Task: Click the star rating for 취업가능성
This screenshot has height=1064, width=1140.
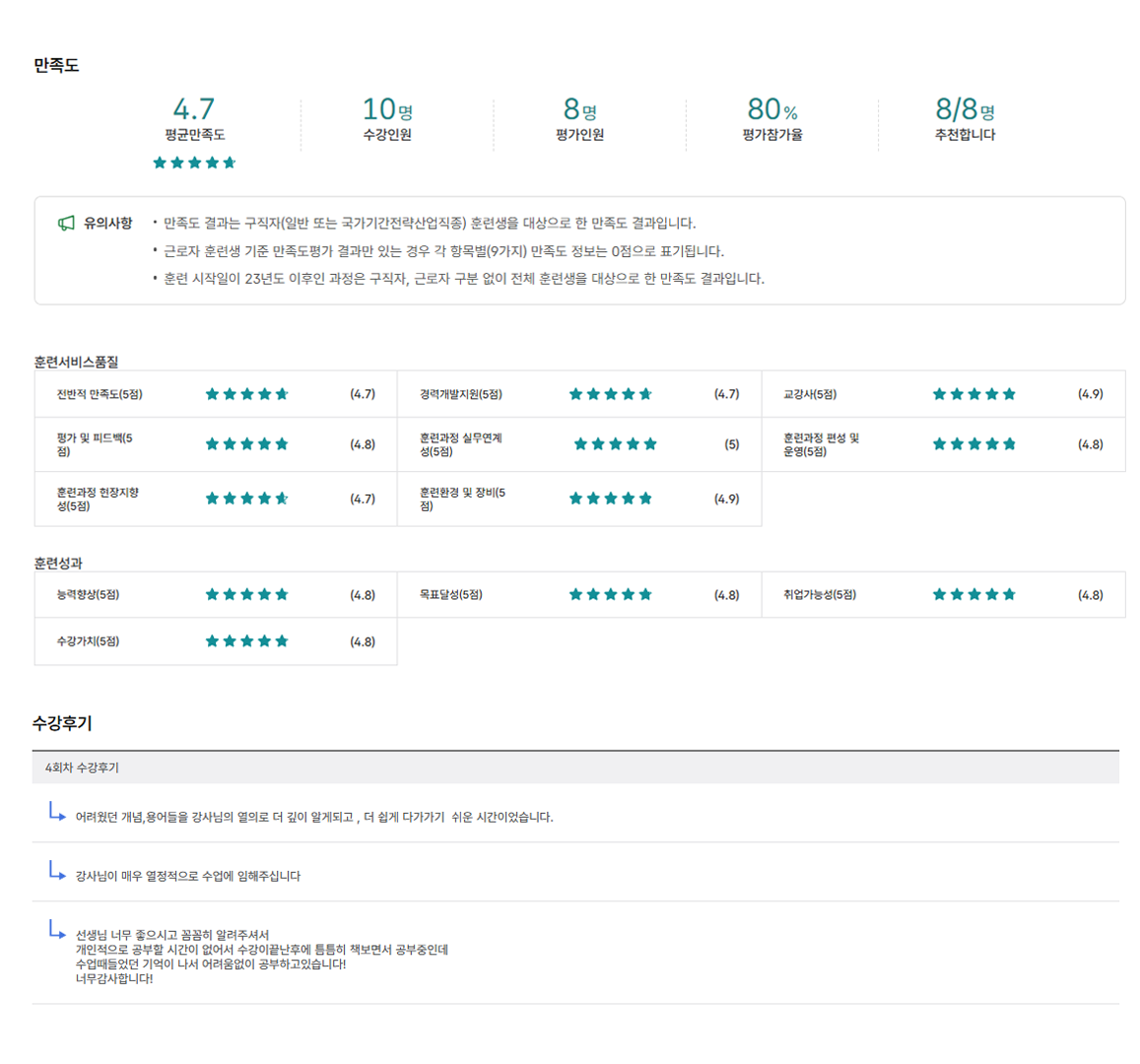Action: pos(973,594)
